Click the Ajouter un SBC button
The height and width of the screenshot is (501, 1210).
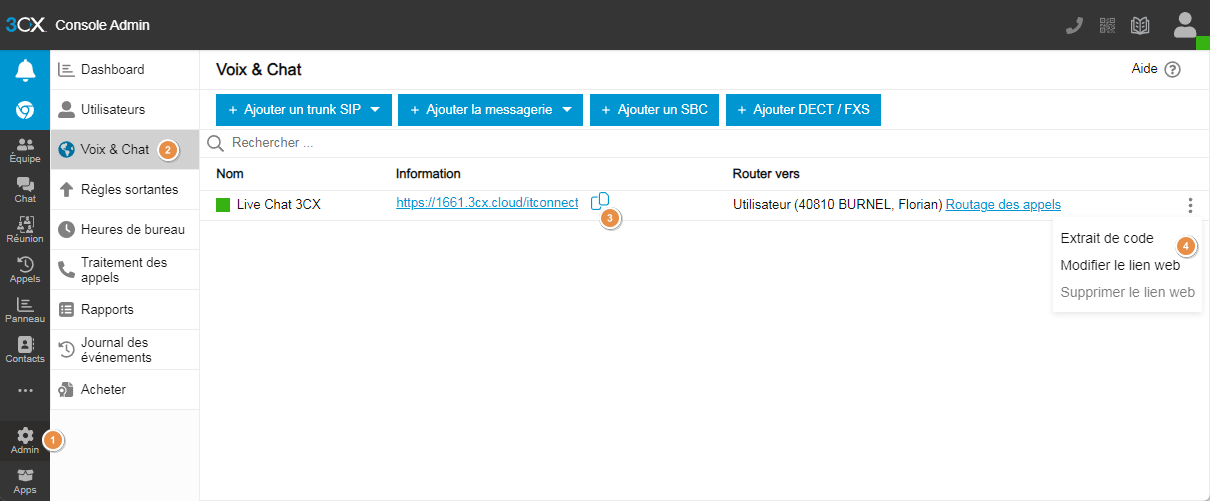click(x=654, y=110)
